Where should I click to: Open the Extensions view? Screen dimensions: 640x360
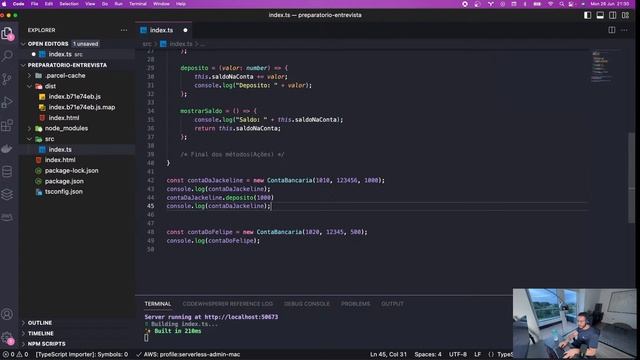click(x=7, y=125)
